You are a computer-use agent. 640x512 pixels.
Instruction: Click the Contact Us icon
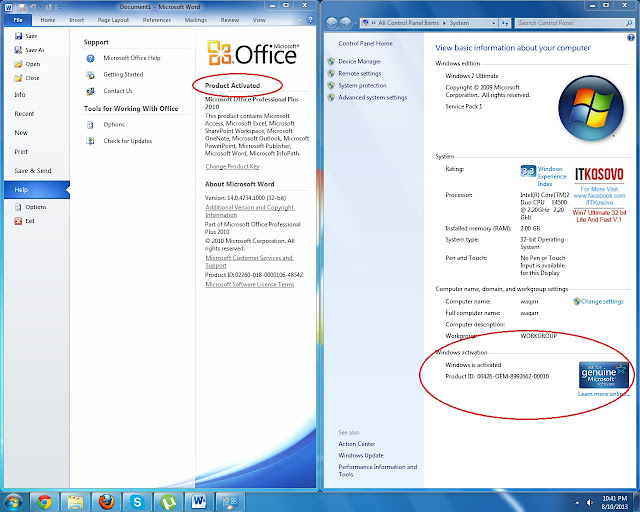90,91
